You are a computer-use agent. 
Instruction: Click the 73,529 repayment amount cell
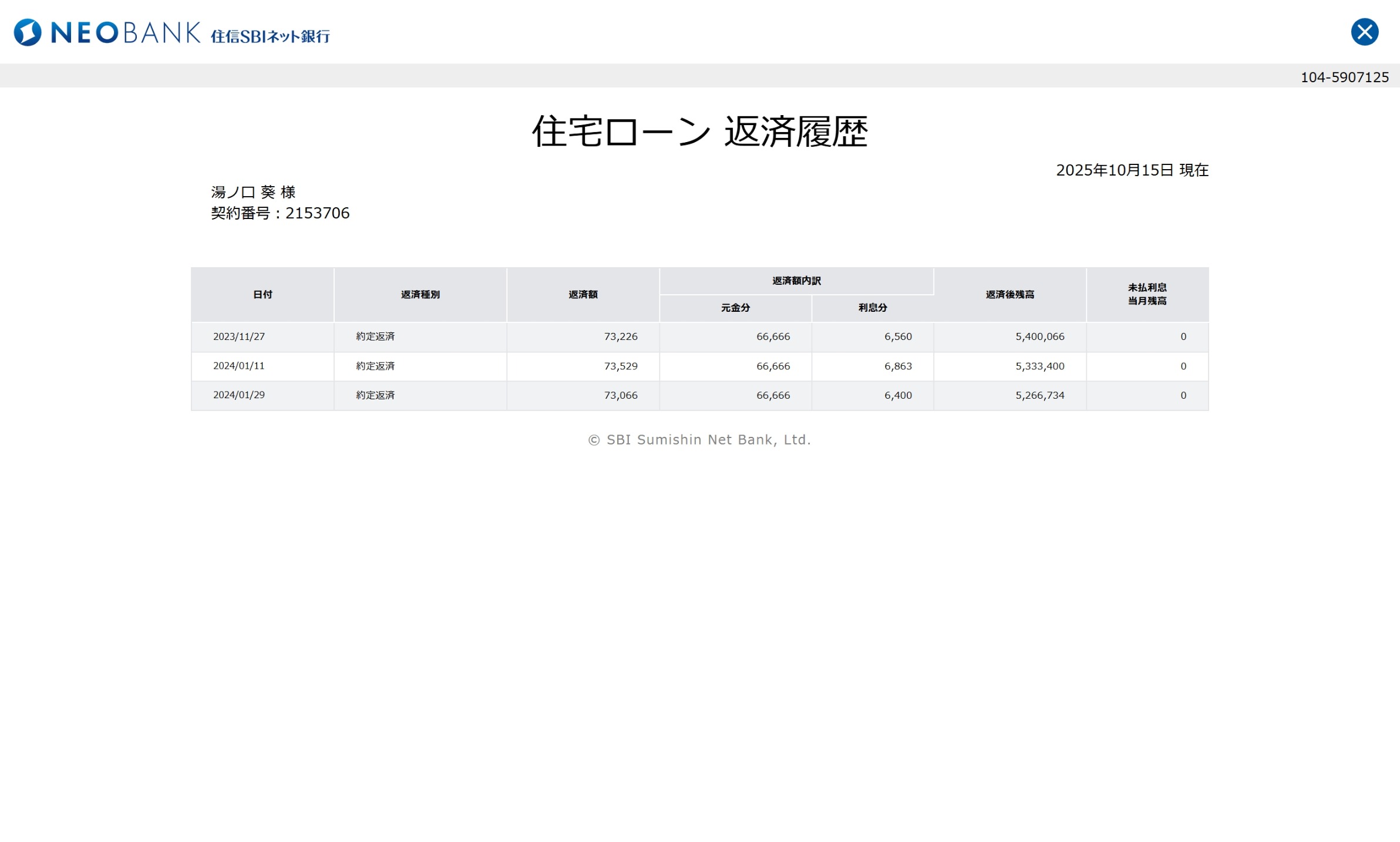coord(620,366)
